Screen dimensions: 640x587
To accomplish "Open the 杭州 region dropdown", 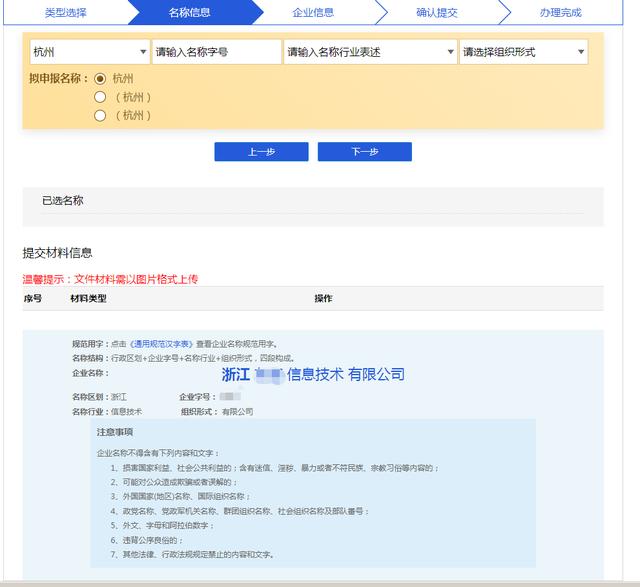I will pyautogui.click(x=89, y=52).
